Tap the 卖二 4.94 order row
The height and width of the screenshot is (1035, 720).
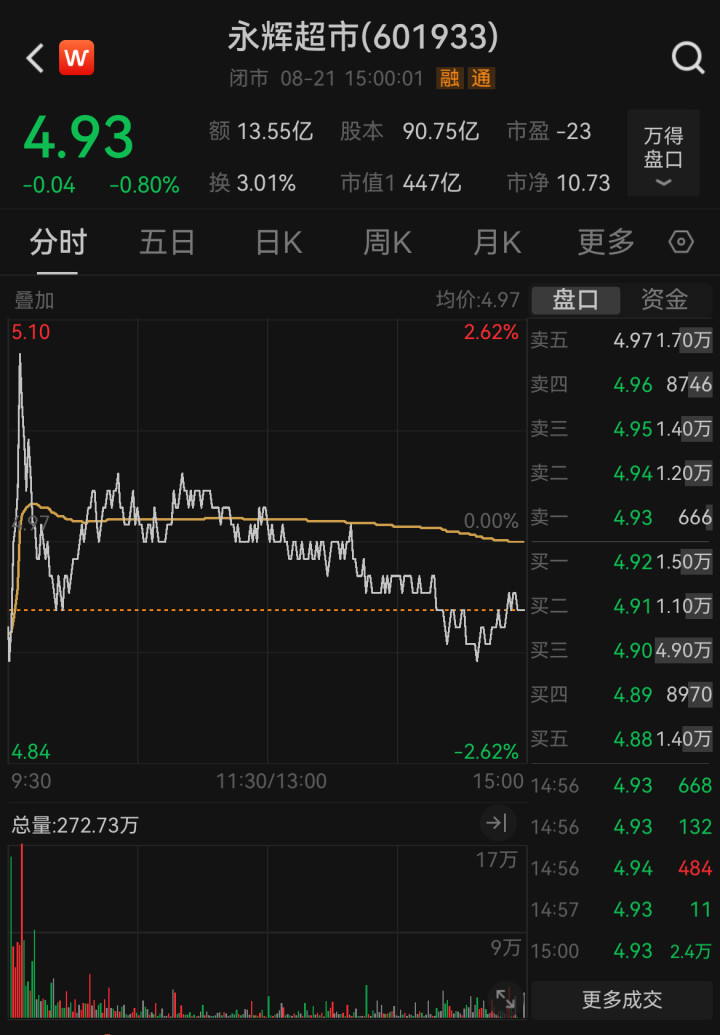(x=621, y=473)
